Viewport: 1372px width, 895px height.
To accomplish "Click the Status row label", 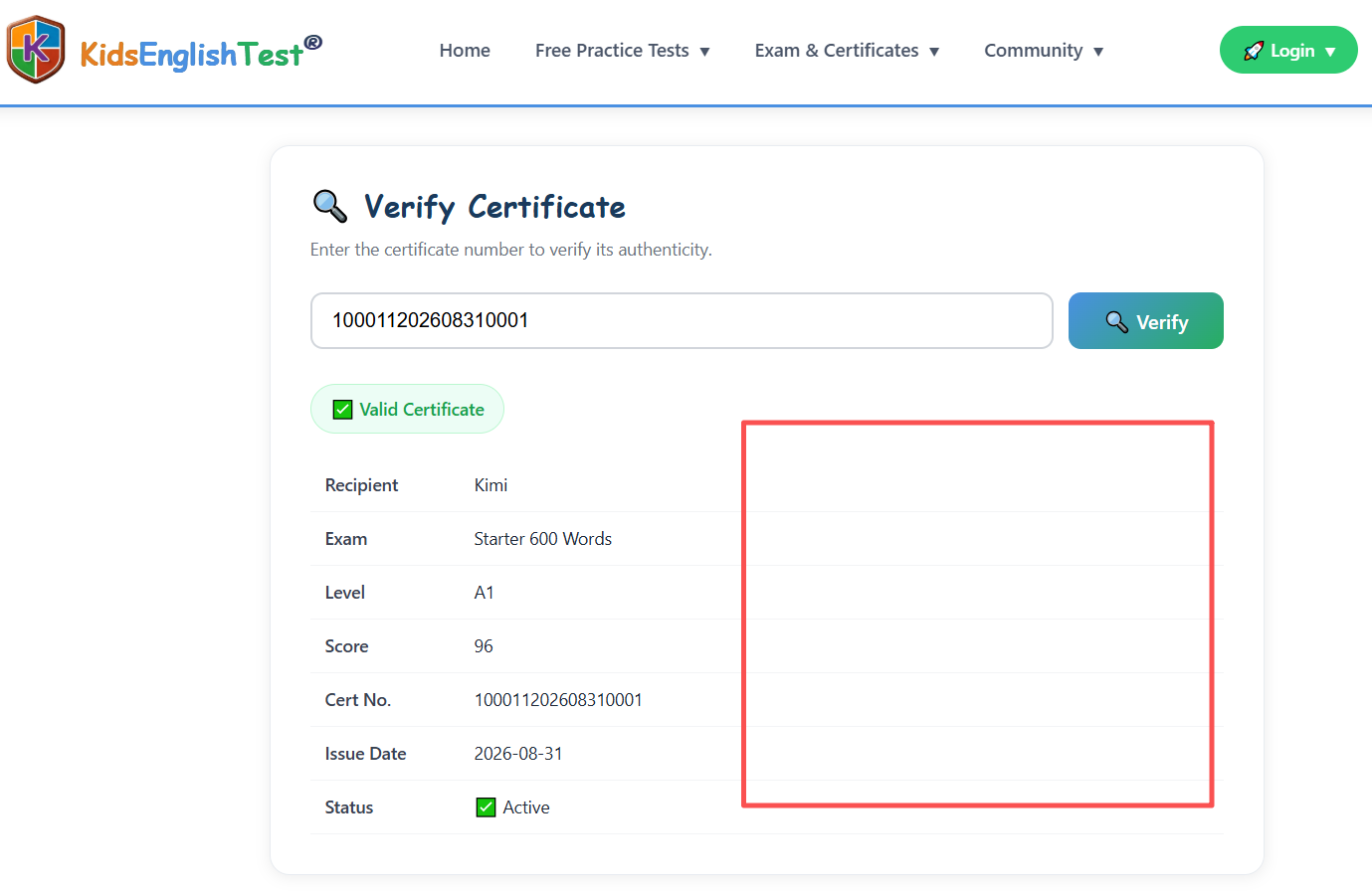I will (349, 807).
